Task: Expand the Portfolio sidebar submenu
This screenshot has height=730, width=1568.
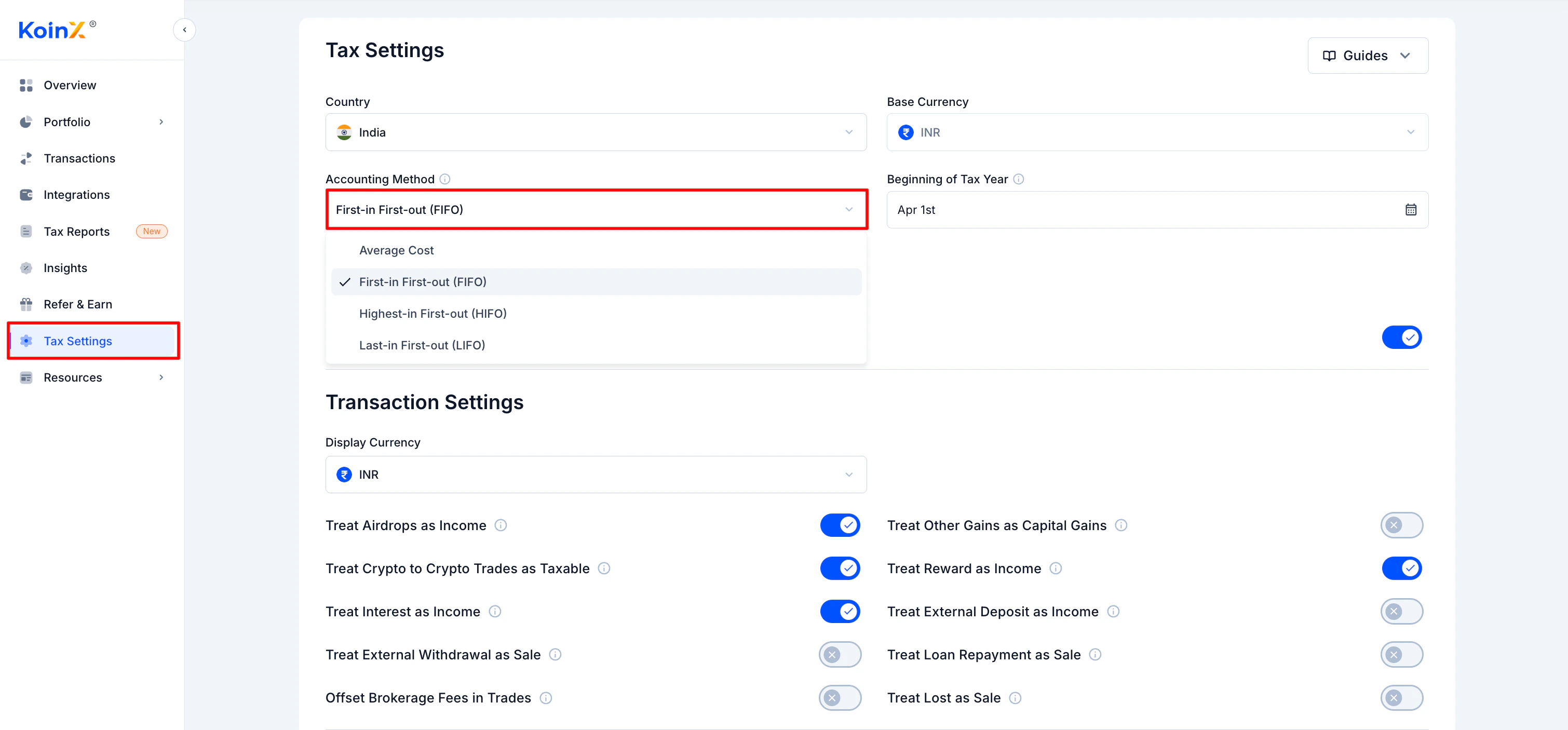Action: pyautogui.click(x=161, y=122)
